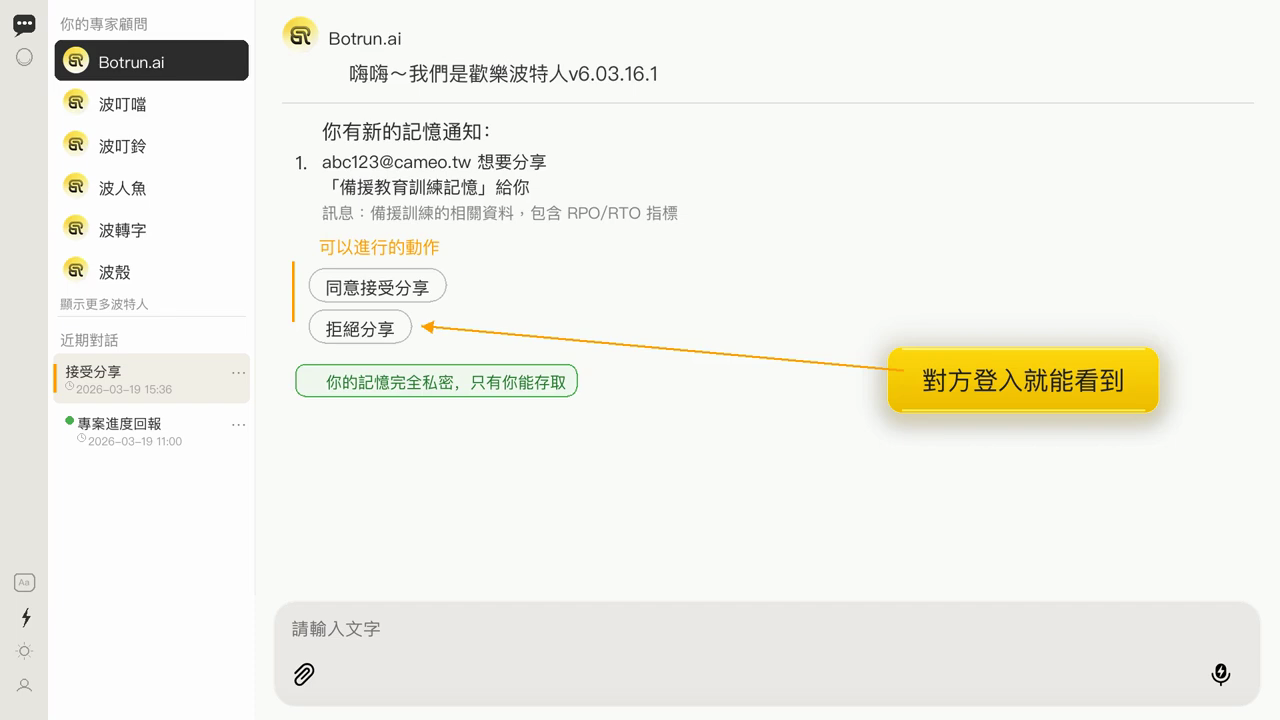Open the chat bubble icon in left rail
Image resolution: width=1280 pixels, height=720 pixels.
[24, 25]
